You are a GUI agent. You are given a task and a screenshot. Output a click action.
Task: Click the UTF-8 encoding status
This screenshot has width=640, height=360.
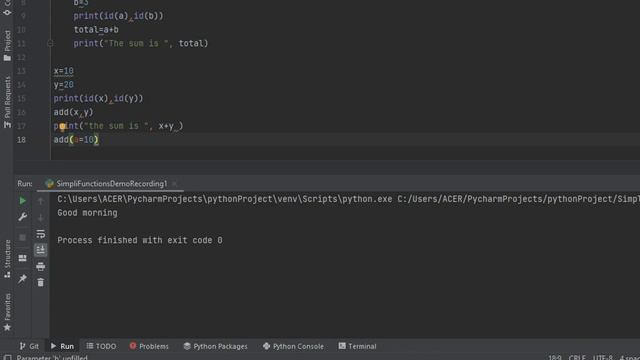[602, 358]
